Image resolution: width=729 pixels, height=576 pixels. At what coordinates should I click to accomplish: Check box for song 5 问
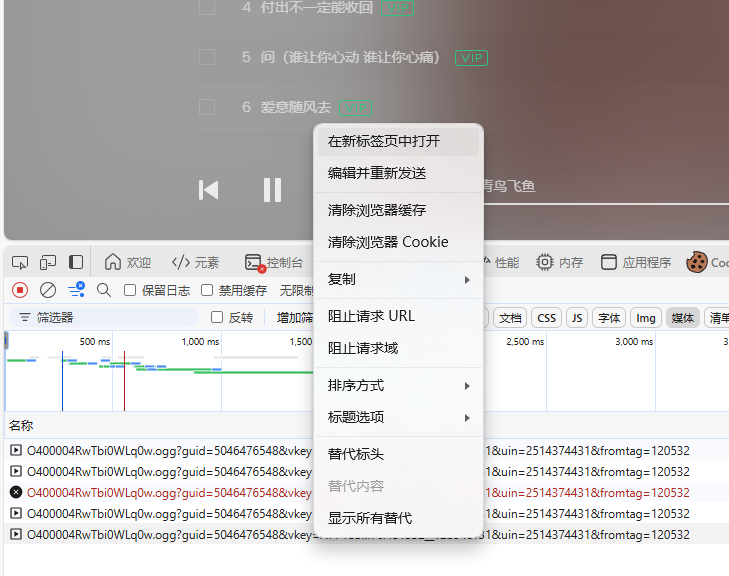pos(207,57)
